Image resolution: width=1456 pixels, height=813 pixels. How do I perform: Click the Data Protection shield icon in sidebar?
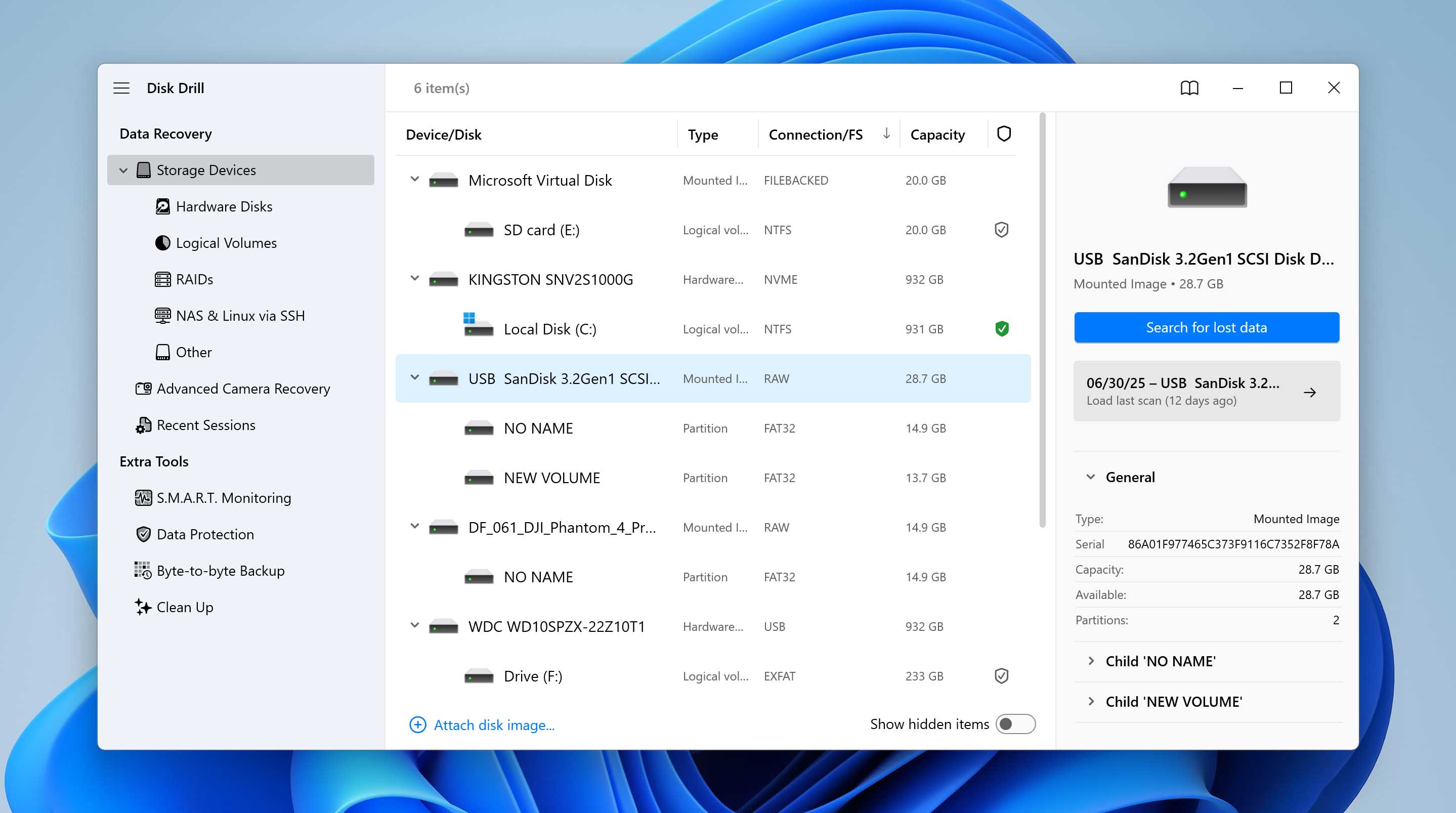tap(144, 534)
